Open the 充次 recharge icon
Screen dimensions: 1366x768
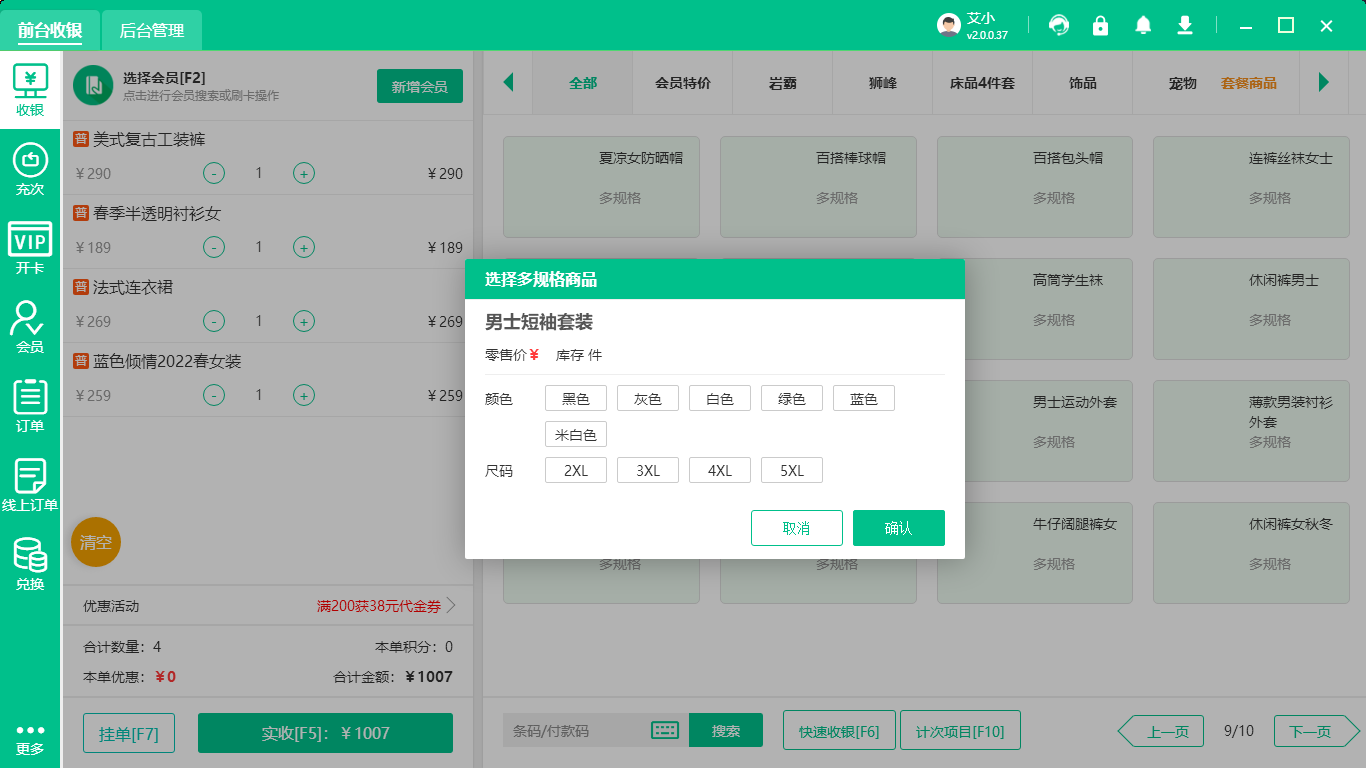[30, 165]
